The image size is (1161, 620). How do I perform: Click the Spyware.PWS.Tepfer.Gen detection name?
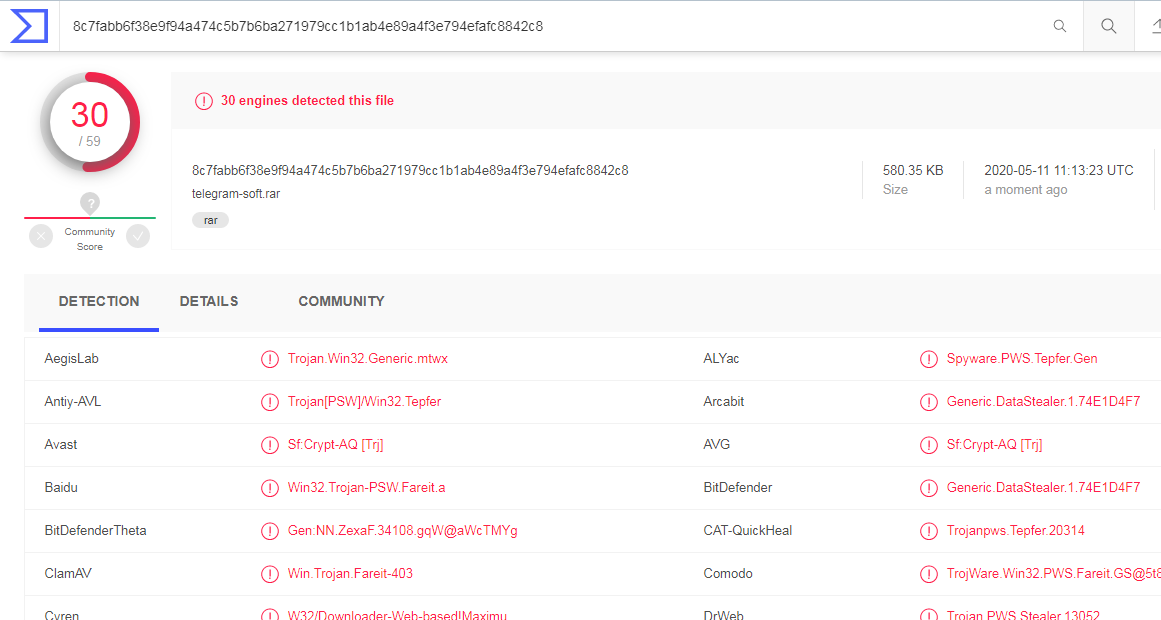1022,359
